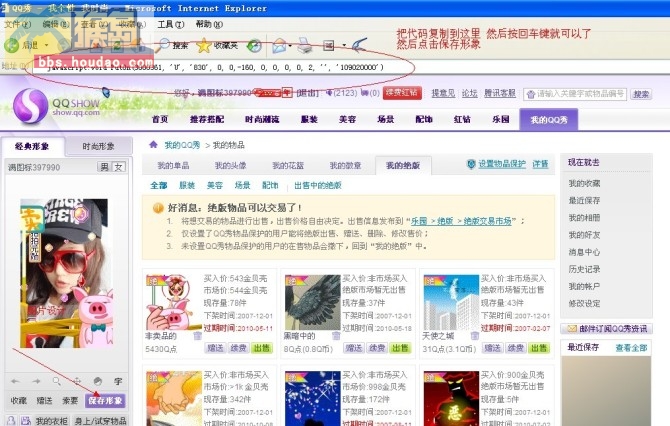Viewport: 670px width, 426px height.
Task: Click 续费 for the 天使之城 item
Action: [515, 348]
